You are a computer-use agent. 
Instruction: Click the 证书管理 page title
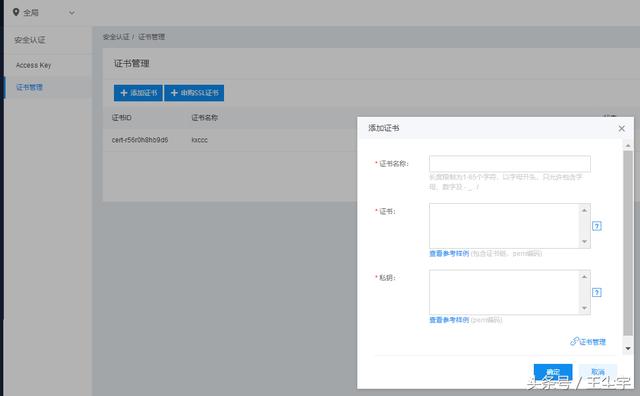coord(131,64)
